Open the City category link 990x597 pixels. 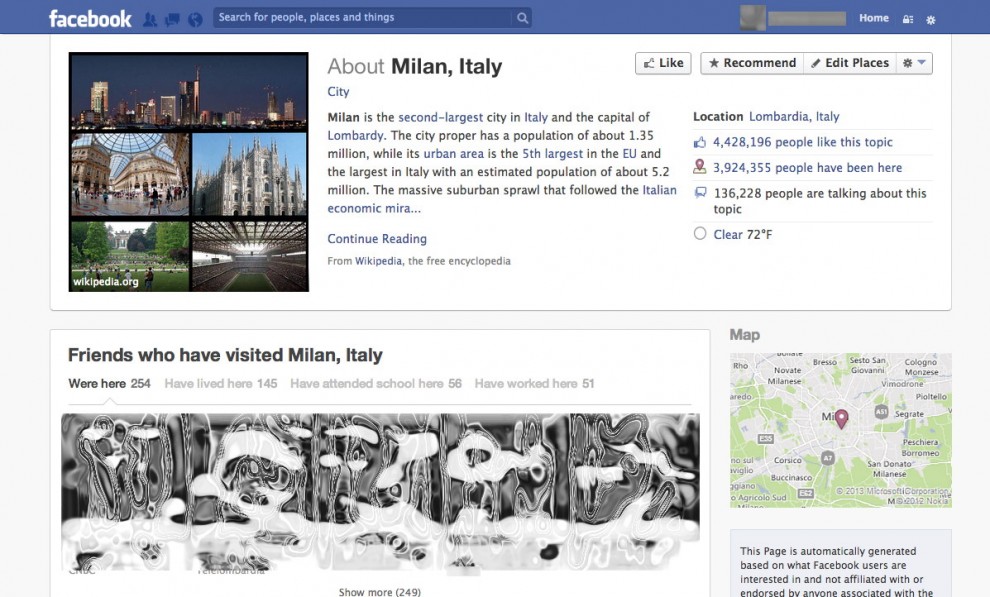[x=338, y=92]
